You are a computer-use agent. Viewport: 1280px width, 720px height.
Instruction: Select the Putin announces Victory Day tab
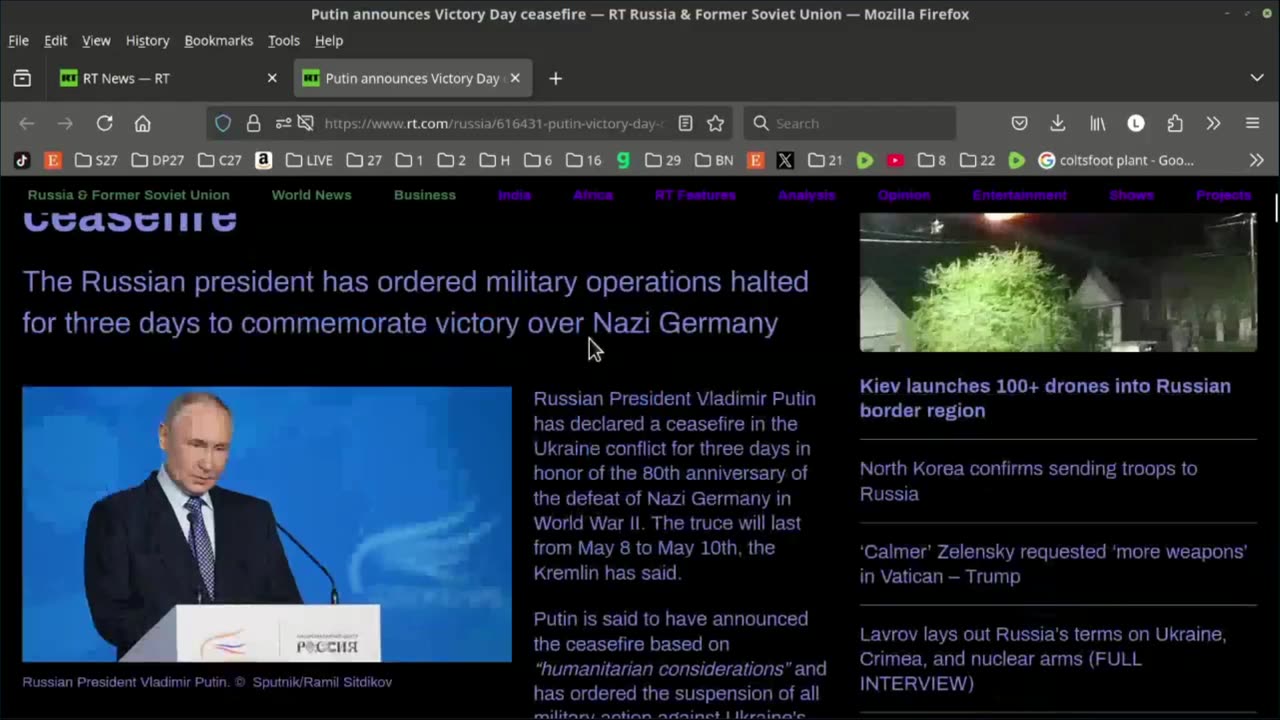[413, 78]
